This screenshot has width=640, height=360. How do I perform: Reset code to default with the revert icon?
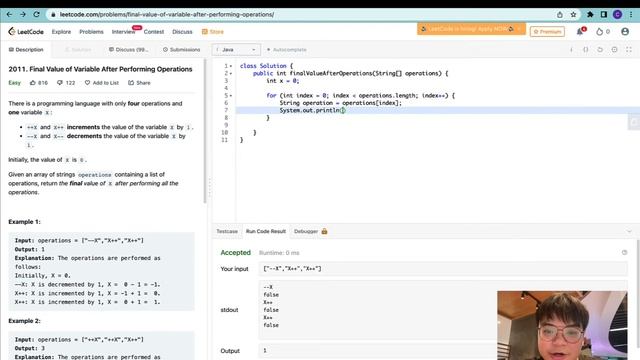[600, 49]
